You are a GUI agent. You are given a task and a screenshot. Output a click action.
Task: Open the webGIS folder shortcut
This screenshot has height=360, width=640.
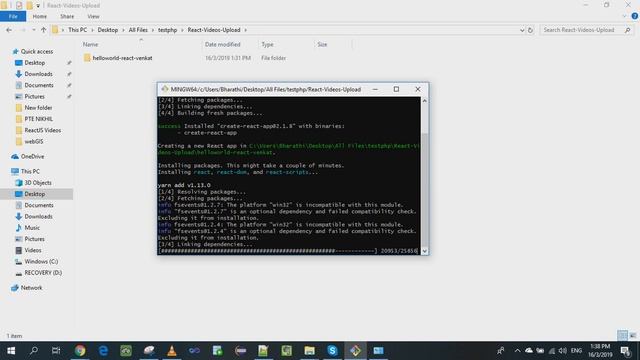33,141
